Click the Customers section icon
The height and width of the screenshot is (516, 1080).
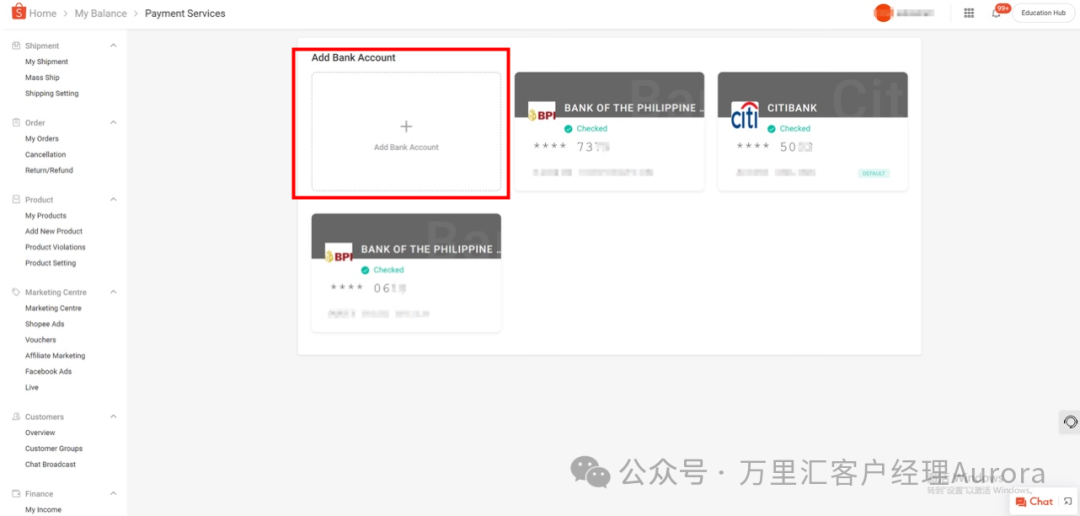[x=17, y=417]
